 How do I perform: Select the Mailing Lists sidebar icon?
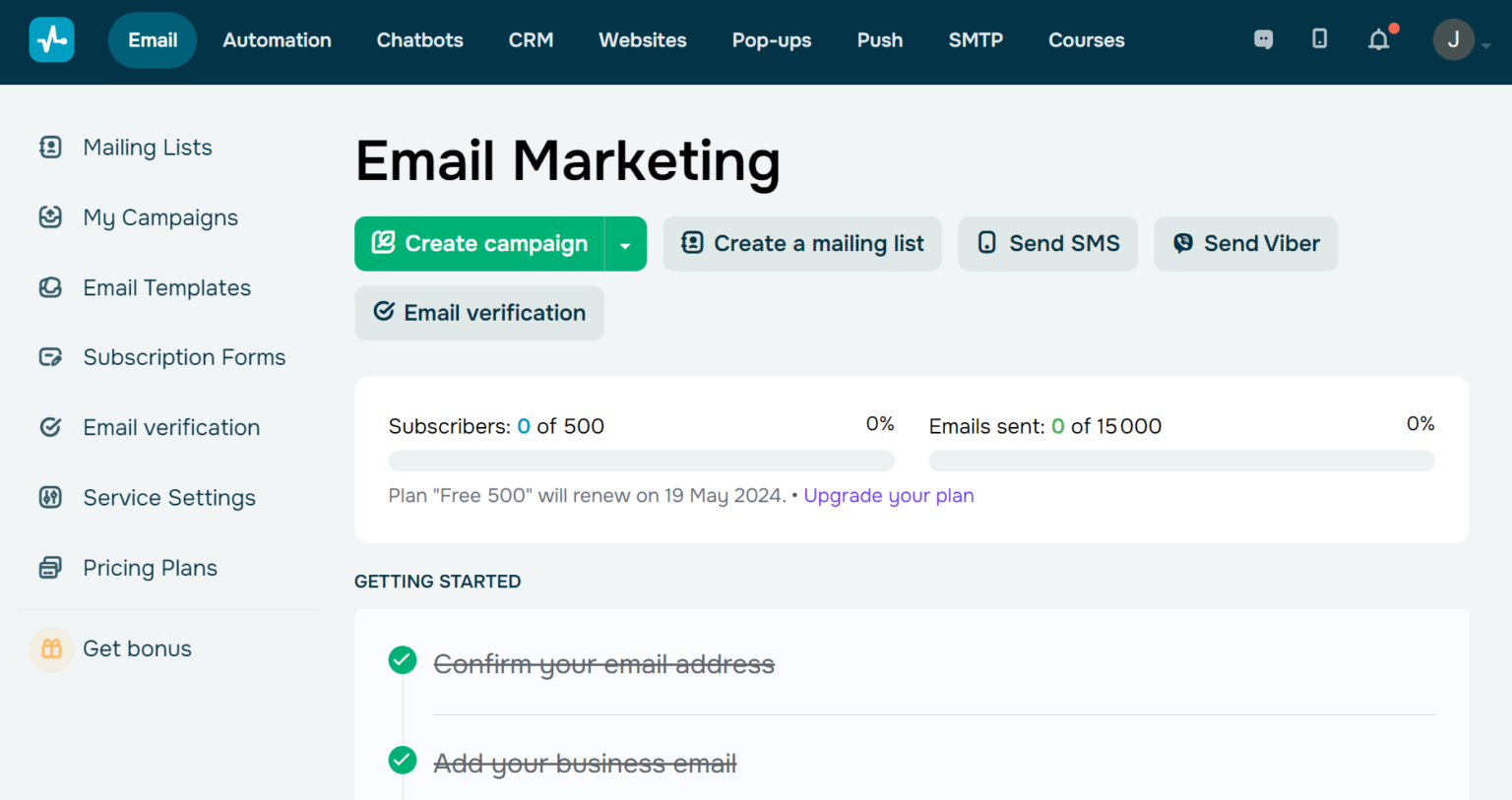point(50,147)
